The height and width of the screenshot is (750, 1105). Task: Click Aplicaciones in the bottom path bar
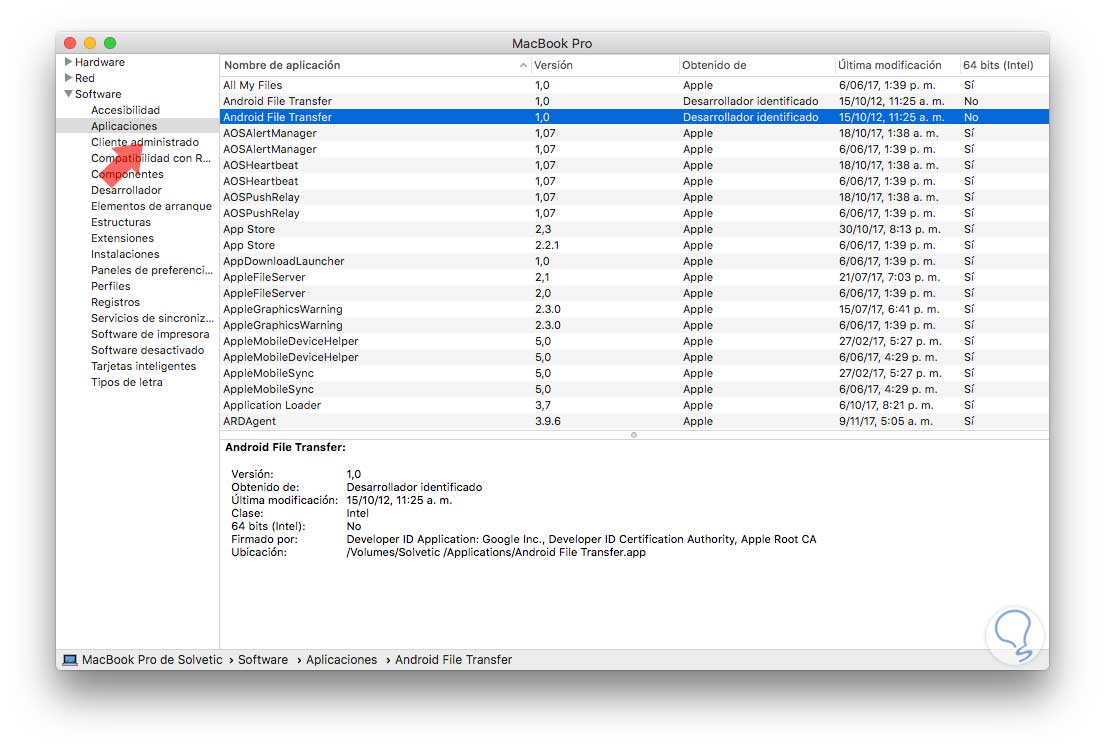[341, 660]
